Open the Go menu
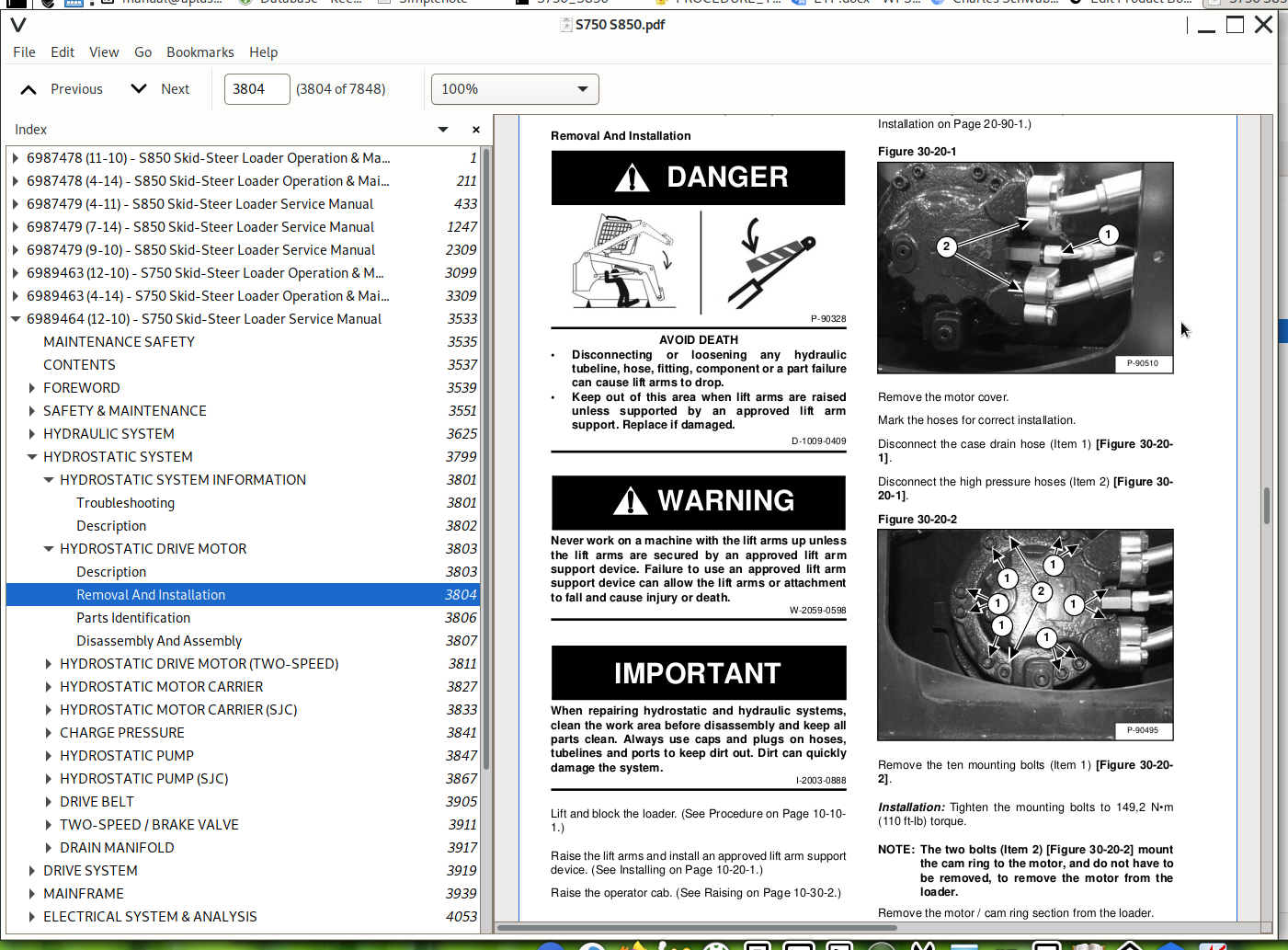Image resolution: width=1288 pixels, height=950 pixels. pos(142,52)
